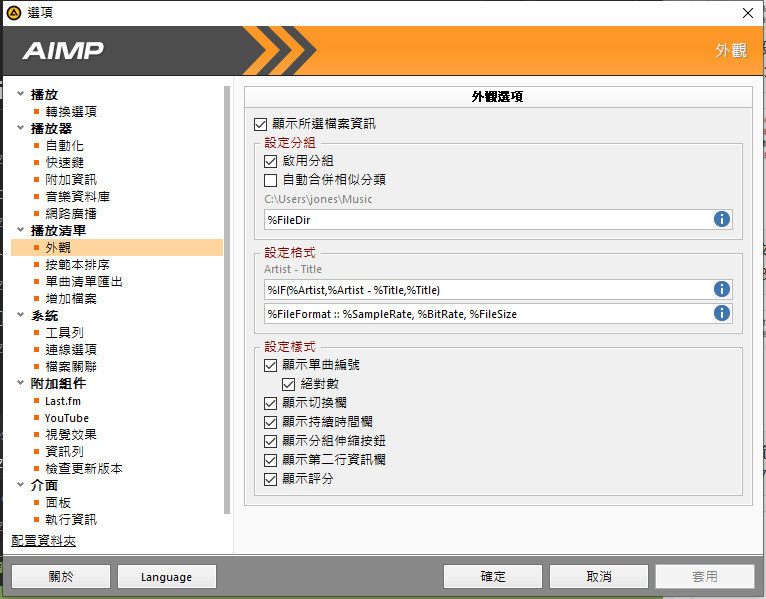Open Last.fm plugin settings
The width and height of the screenshot is (766, 599).
point(63,401)
